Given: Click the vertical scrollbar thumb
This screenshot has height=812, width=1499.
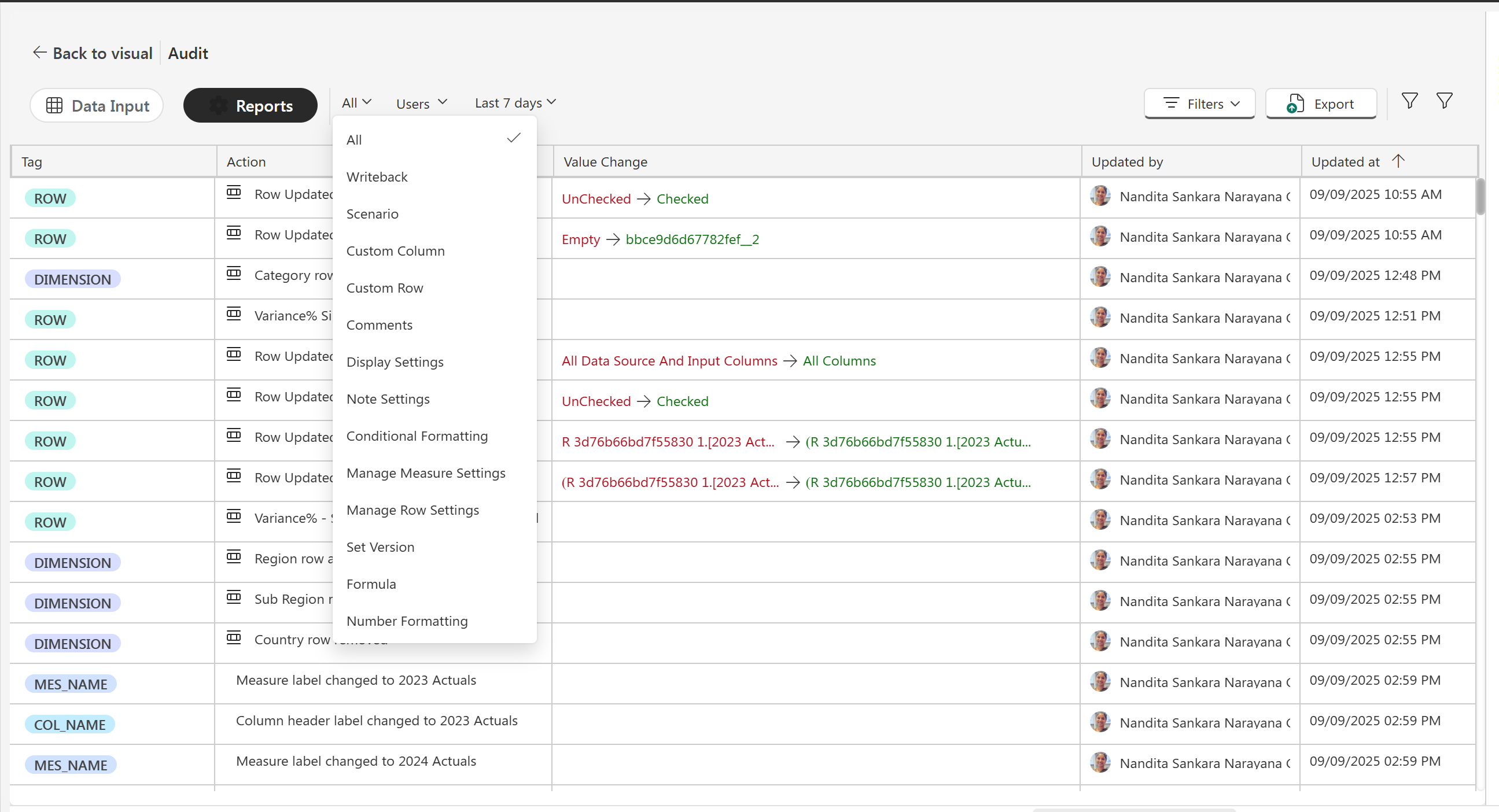Looking at the screenshot, I should (x=1480, y=197).
